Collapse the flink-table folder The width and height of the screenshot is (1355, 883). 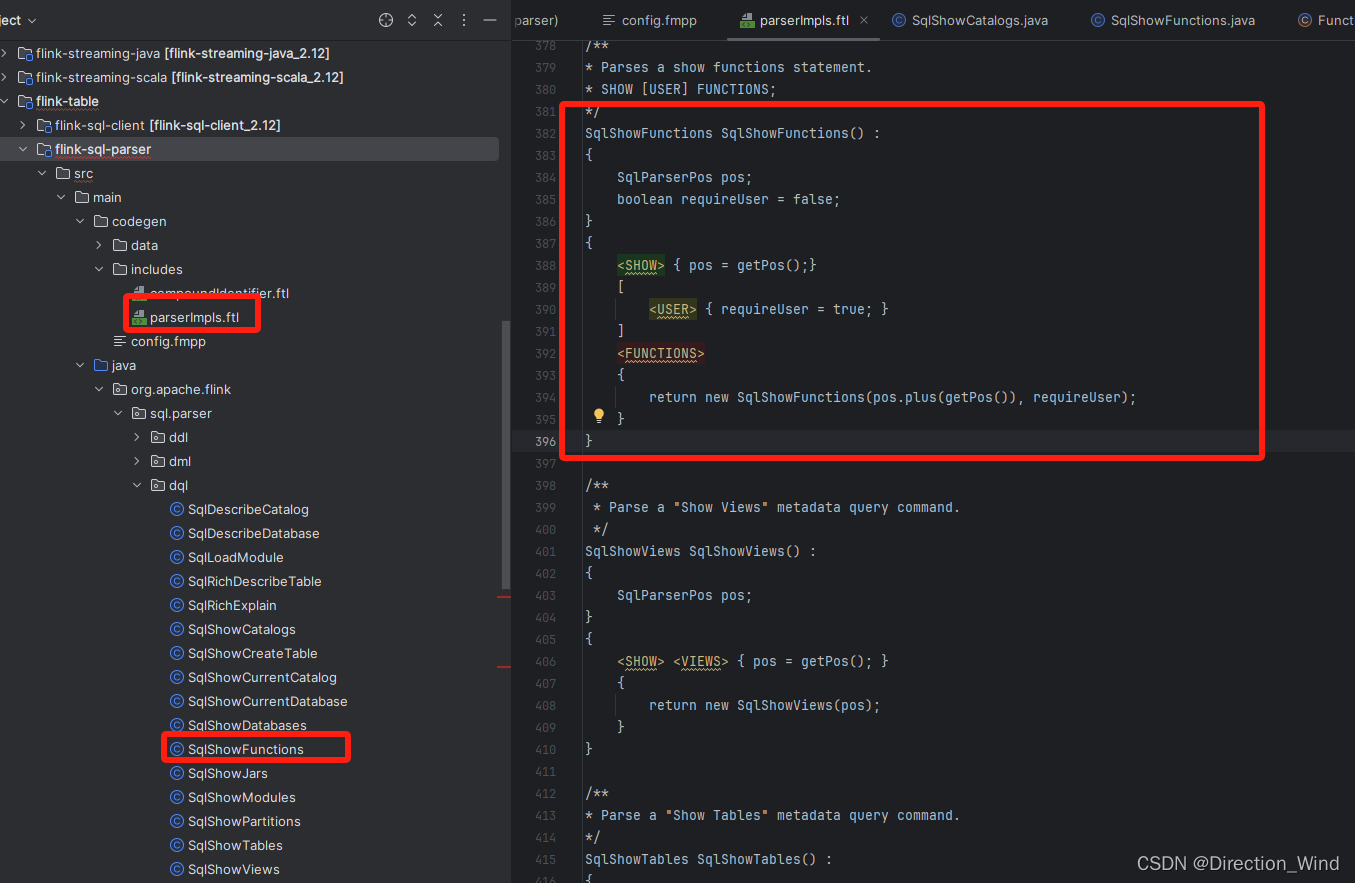[x=4, y=101]
